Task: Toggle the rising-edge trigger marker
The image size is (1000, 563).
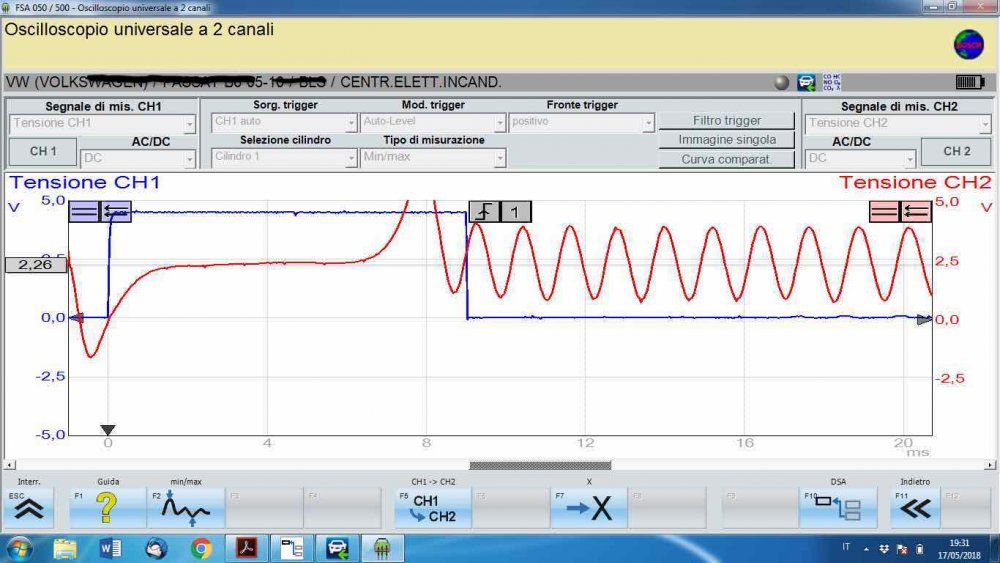Action: [x=485, y=211]
